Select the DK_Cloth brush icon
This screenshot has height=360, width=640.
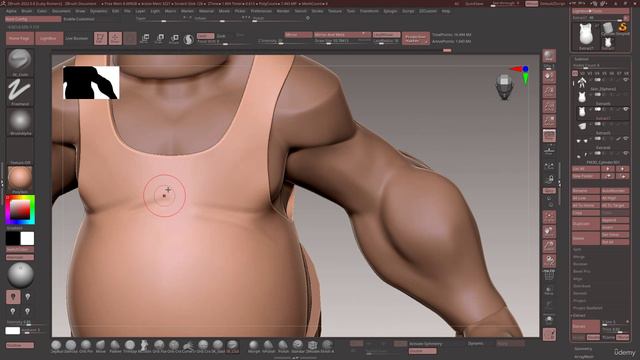coord(233,346)
